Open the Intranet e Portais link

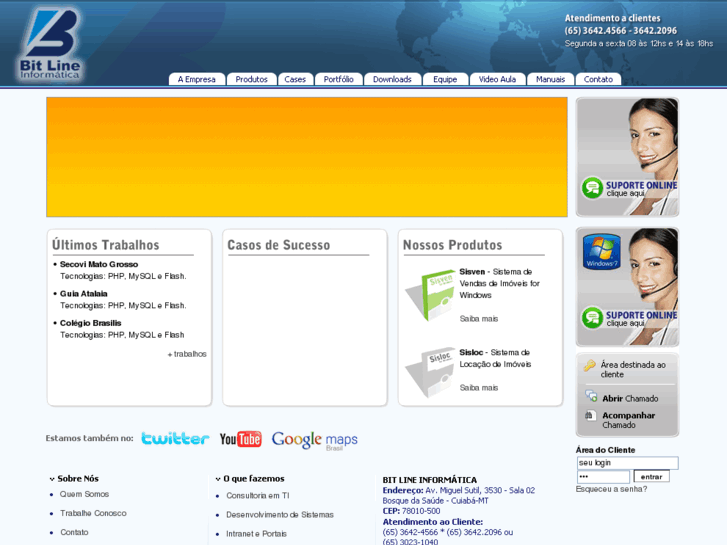[x=256, y=533]
